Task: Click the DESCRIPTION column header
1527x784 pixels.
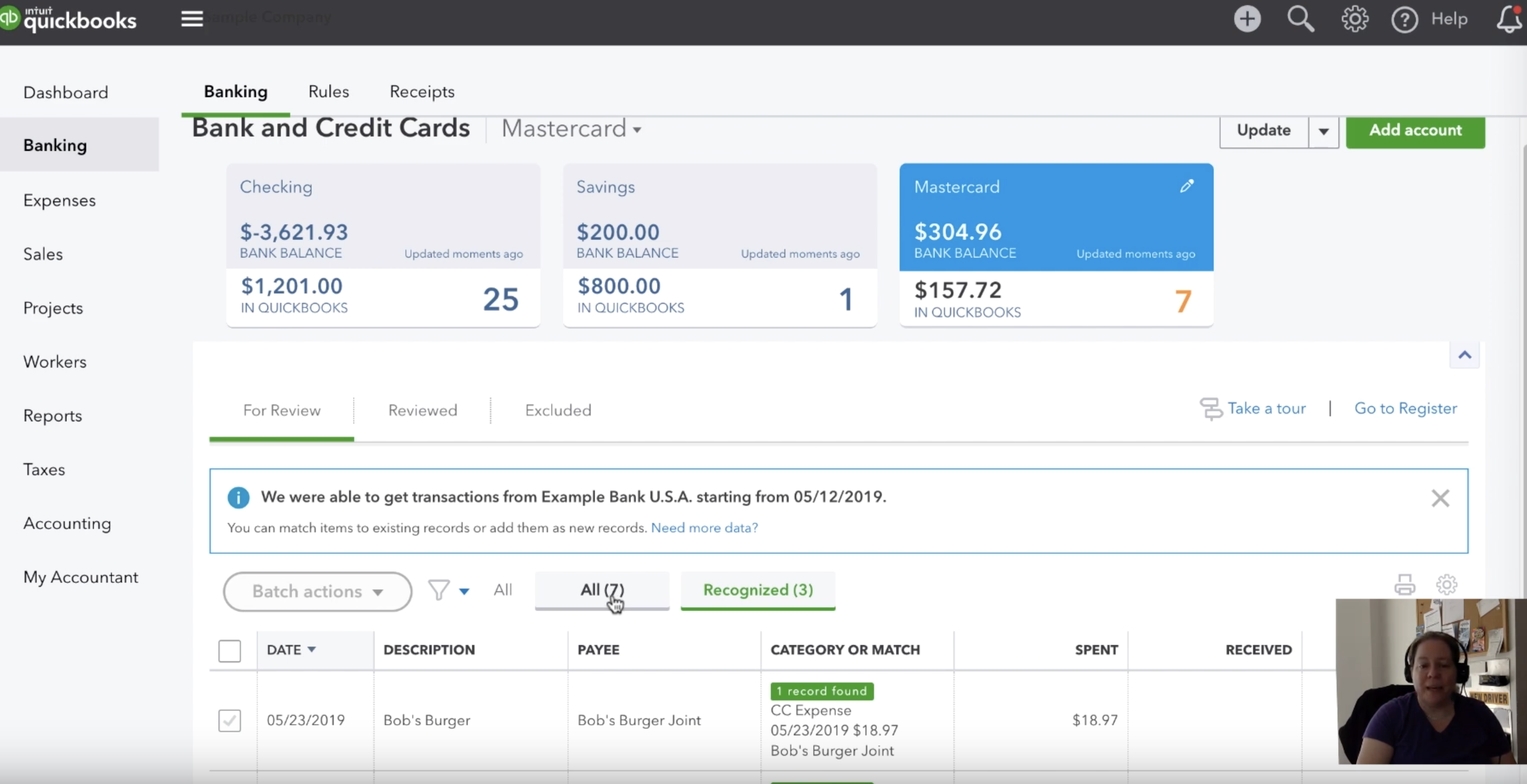Action: [x=429, y=650]
